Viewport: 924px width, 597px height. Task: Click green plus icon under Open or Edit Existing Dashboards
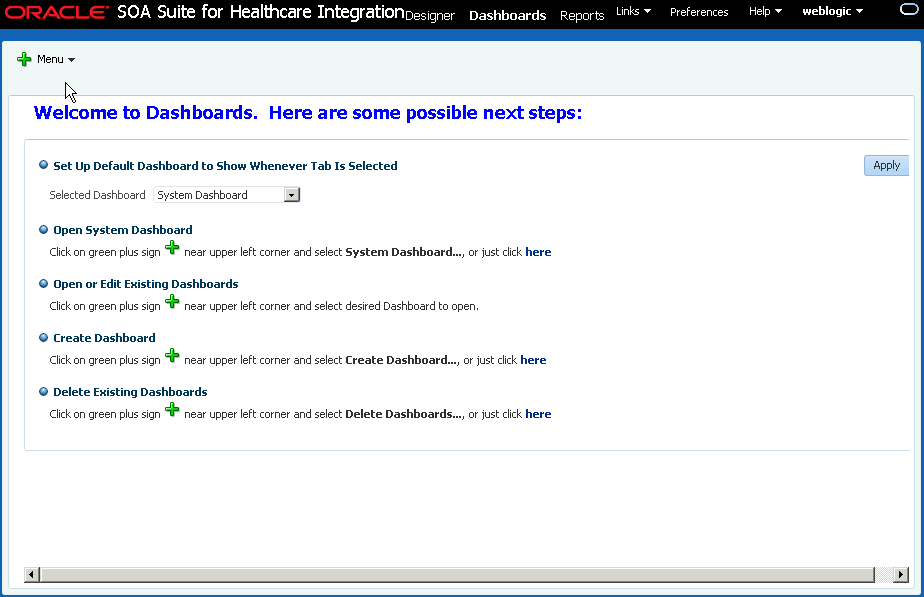[172, 302]
